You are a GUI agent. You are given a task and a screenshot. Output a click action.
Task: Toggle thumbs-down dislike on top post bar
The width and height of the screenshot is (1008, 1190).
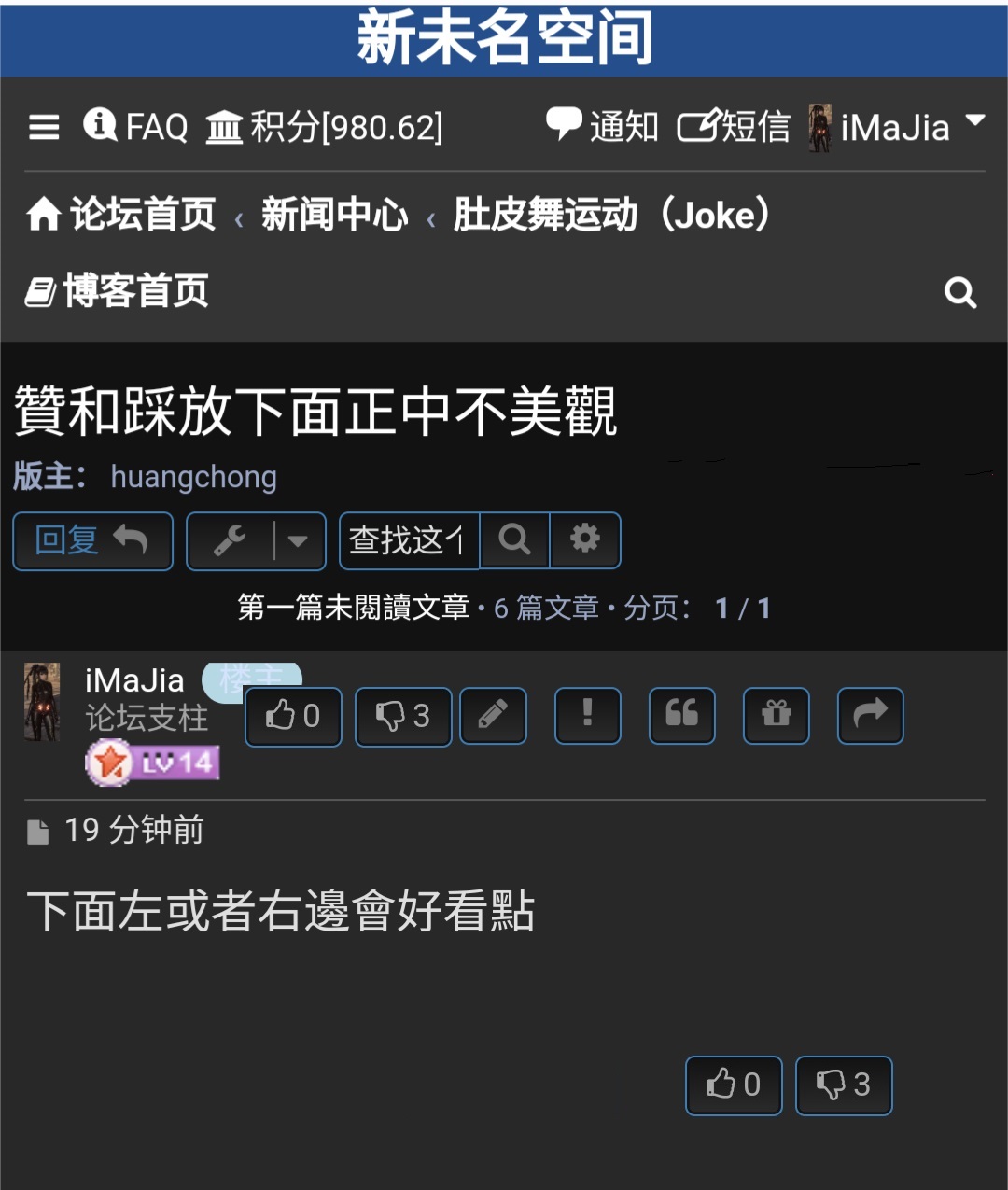403,717
